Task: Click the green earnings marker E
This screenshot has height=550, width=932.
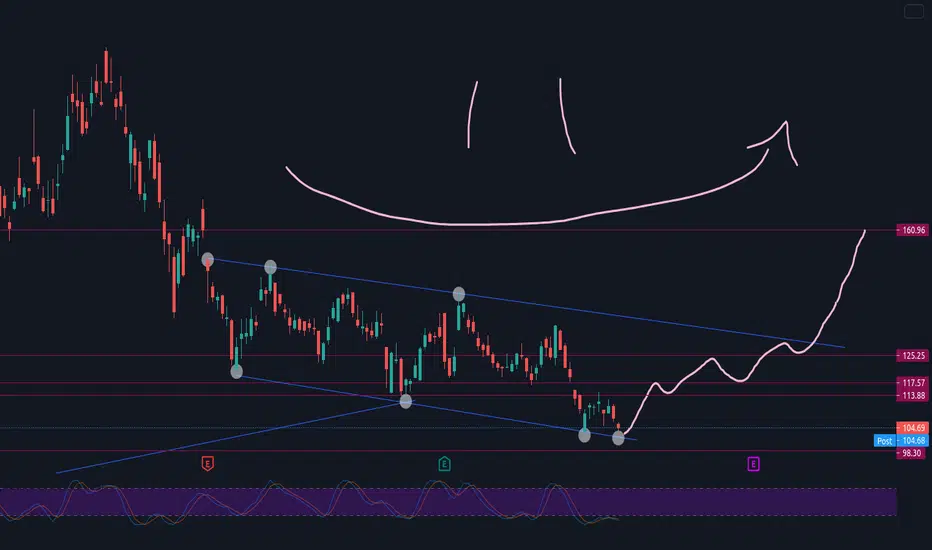Action: point(444,463)
